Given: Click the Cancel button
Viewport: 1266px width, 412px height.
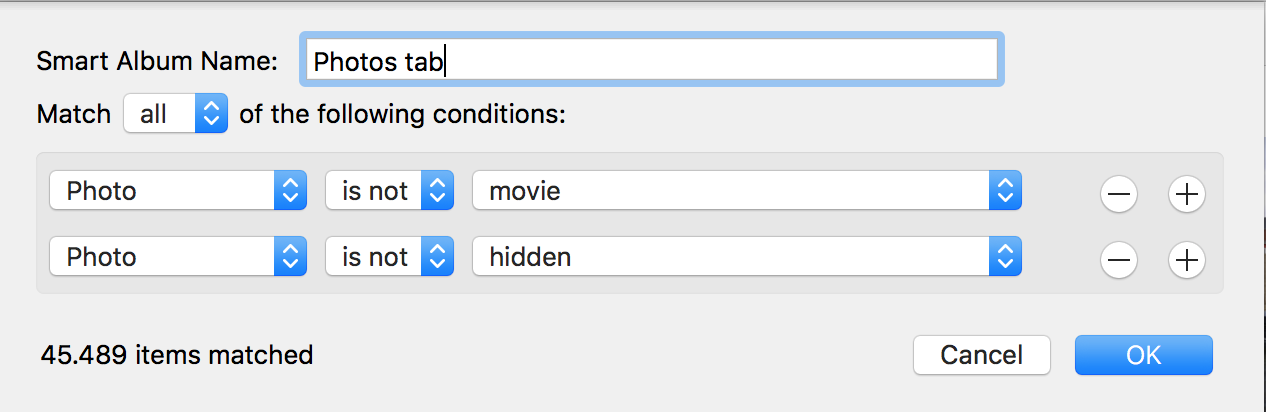Looking at the screenshot, I should 981,355.
